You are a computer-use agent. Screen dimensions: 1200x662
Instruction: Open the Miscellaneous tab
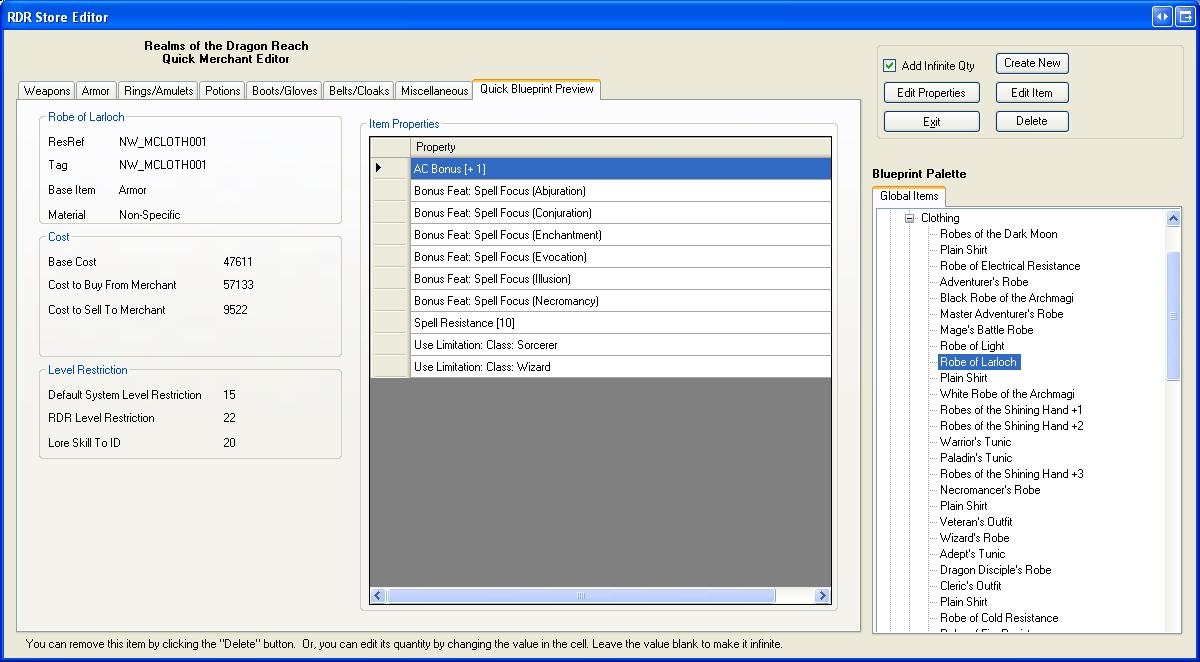434,91
